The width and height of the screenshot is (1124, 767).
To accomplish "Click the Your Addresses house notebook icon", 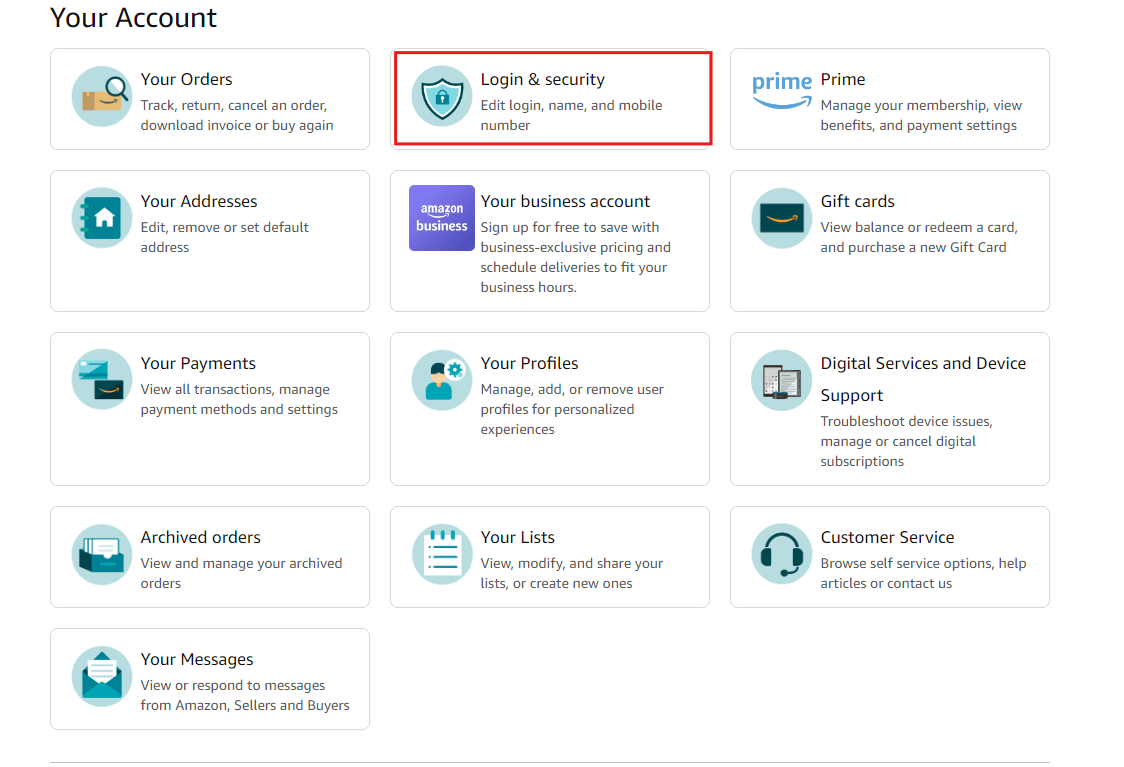I will pyautogui.click(x=102, y=218).
